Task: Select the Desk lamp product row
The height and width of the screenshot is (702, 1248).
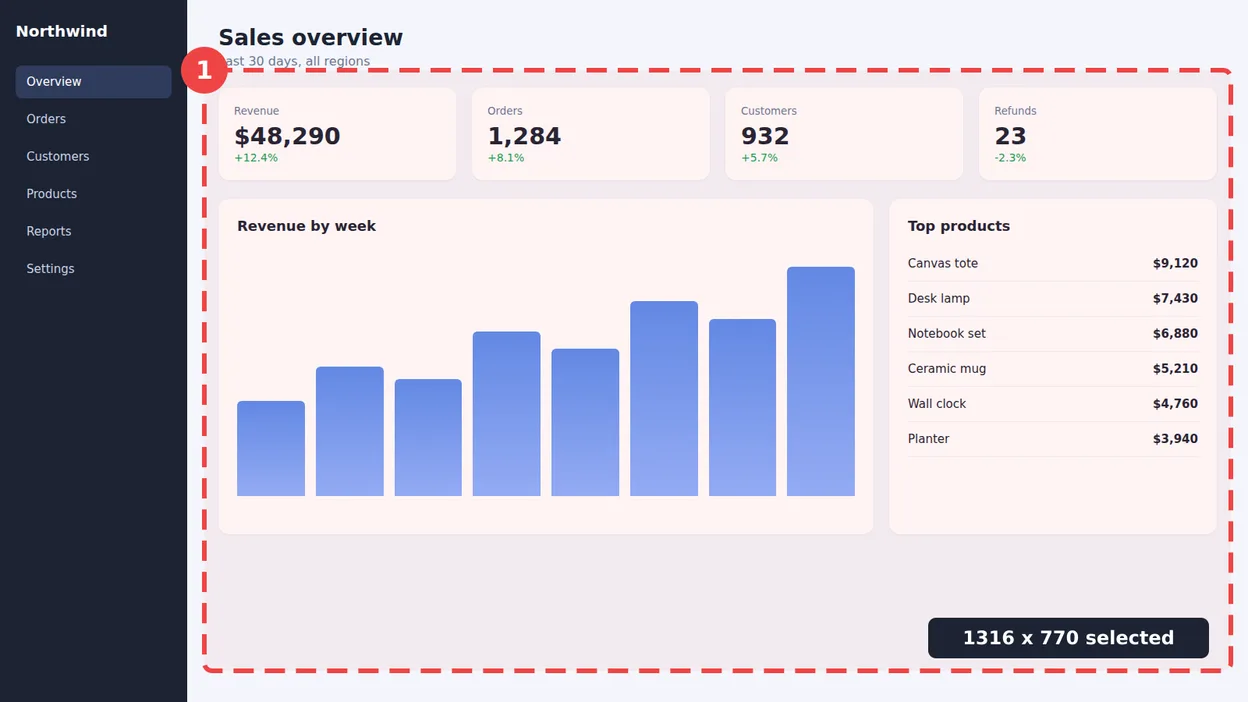Action: point(1053,299)
